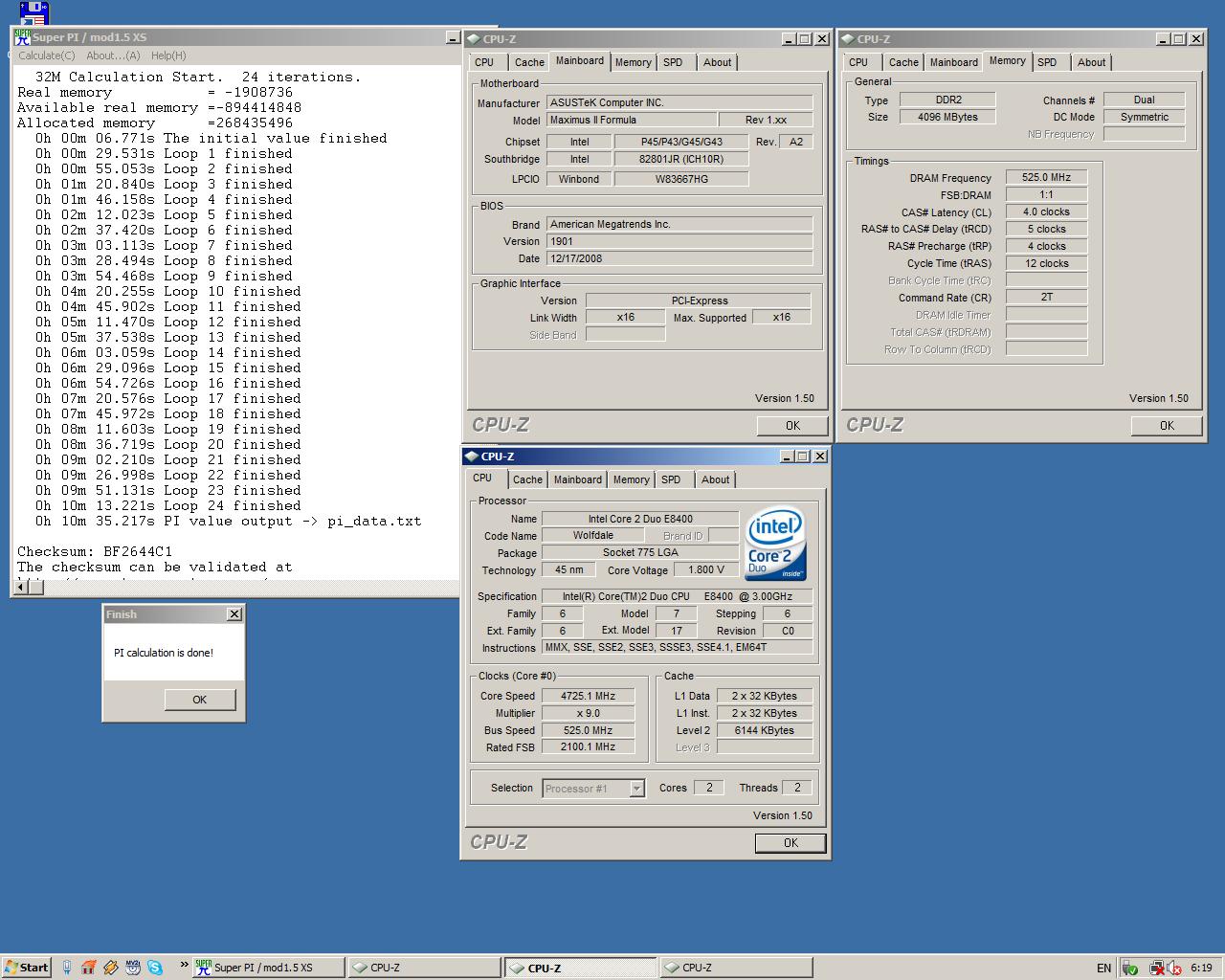Click the EN language indicator
Screen dimensions: 1225x980
coord(1103,968)
